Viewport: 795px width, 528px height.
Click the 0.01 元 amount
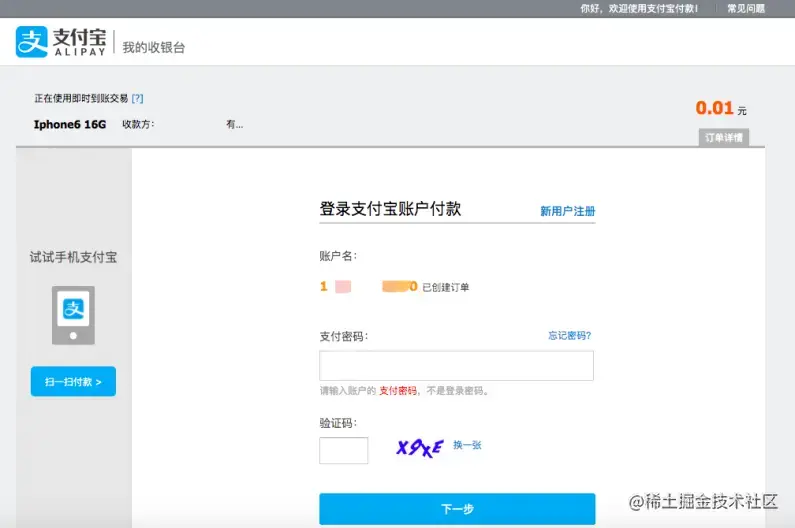pos(721,108)
